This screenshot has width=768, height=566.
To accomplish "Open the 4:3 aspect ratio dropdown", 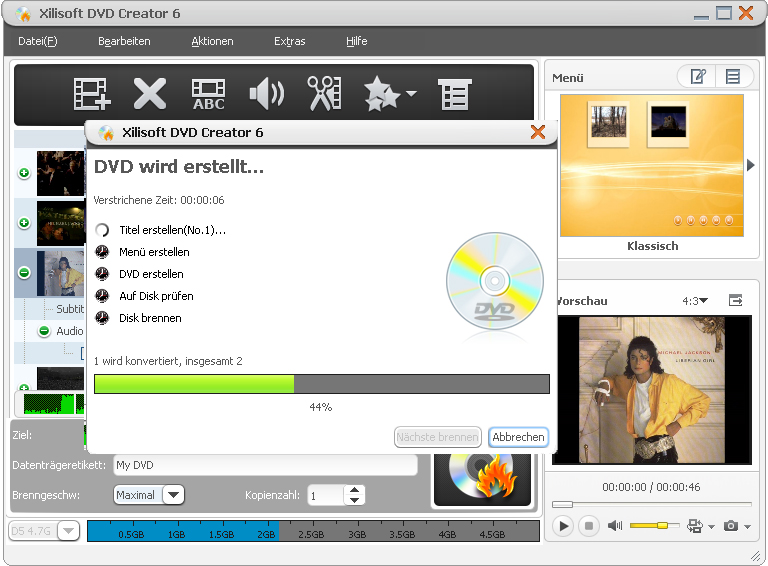I will [x=695, y=301].
